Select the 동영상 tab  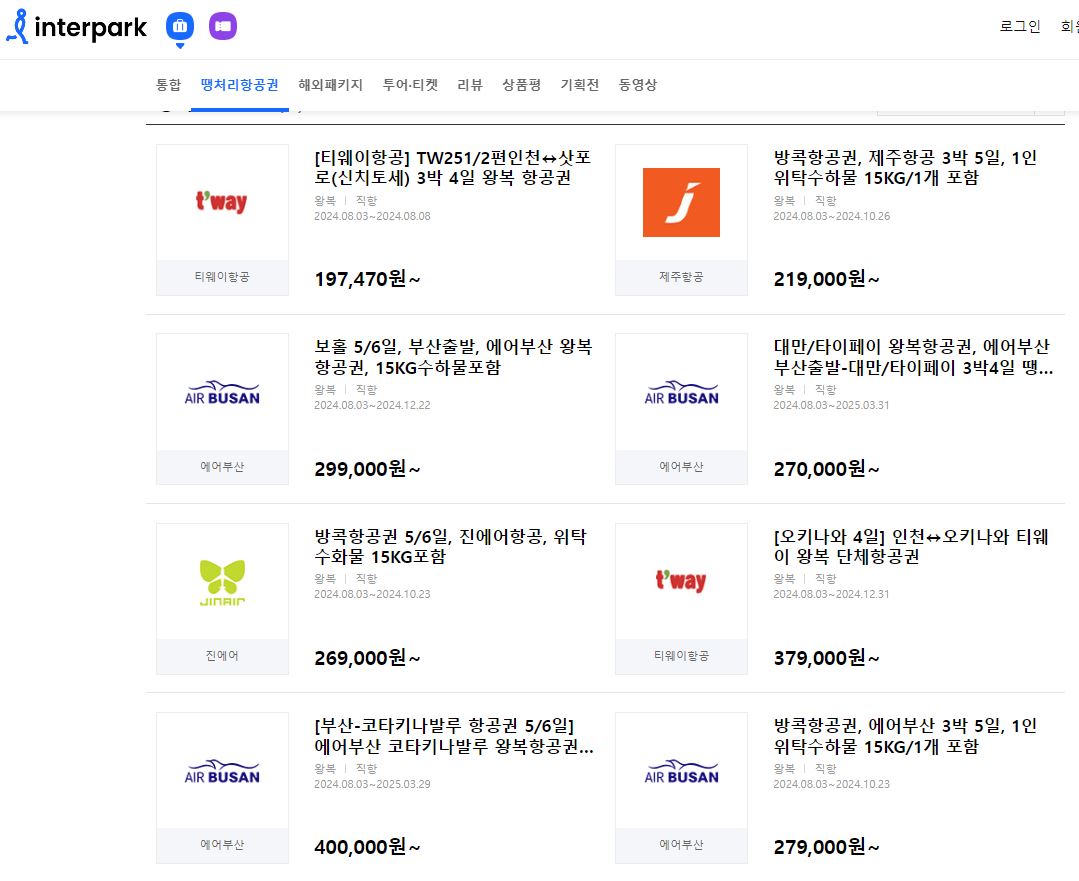click(638, 85)
